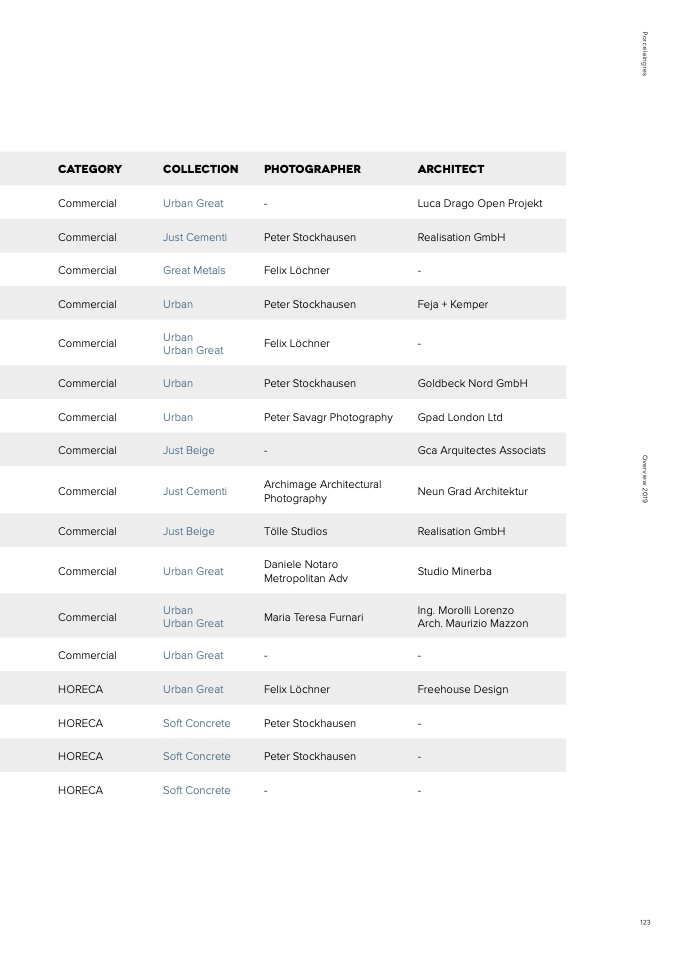Open the Urban Great link in first row
Viewport: 677px width, 958px height.
coord(193,203)
